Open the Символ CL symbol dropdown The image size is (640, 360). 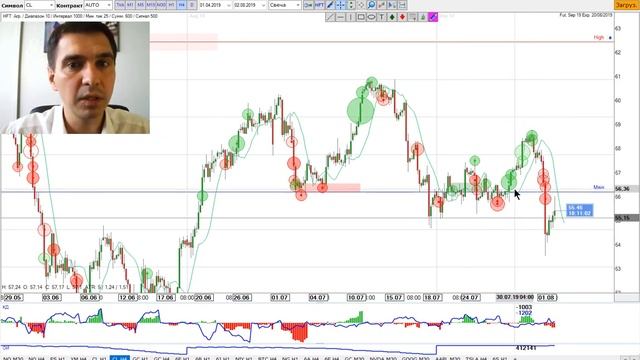click(39, 5)
